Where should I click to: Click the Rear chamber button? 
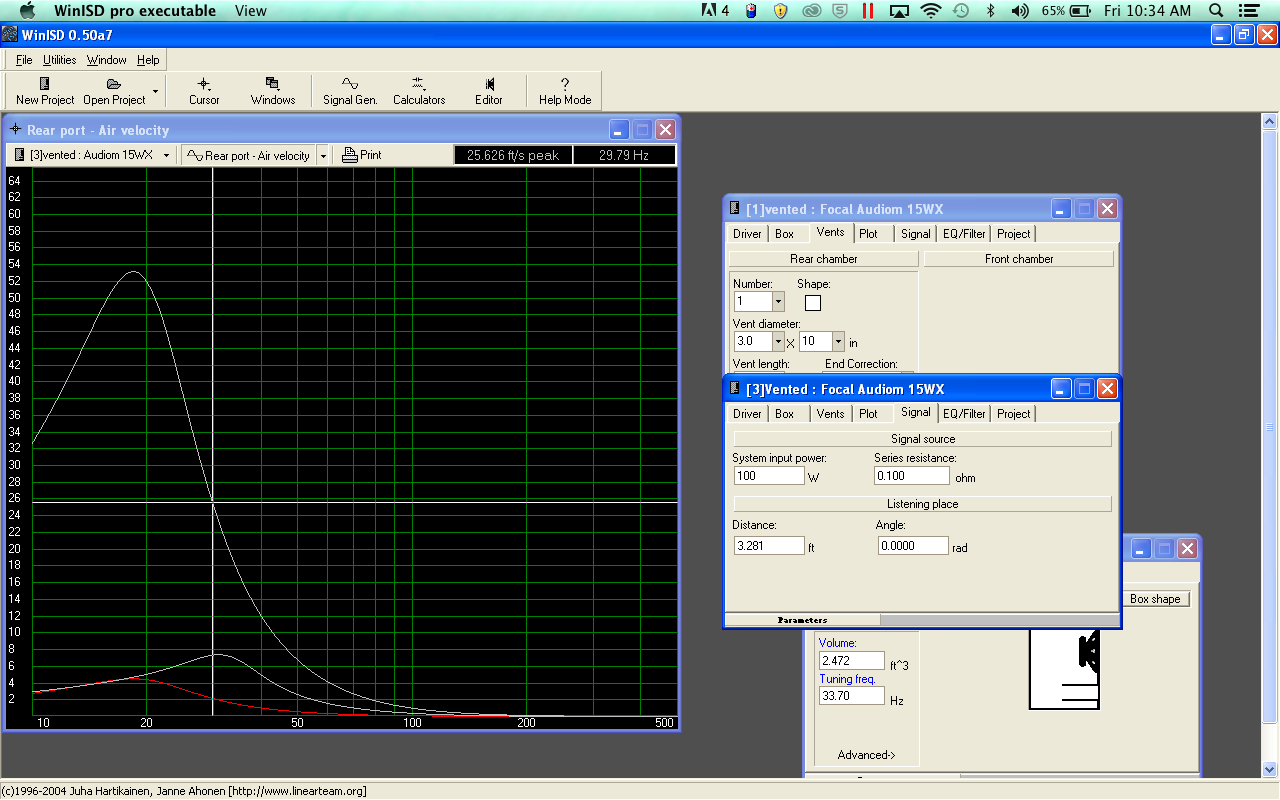click(823, 259)
